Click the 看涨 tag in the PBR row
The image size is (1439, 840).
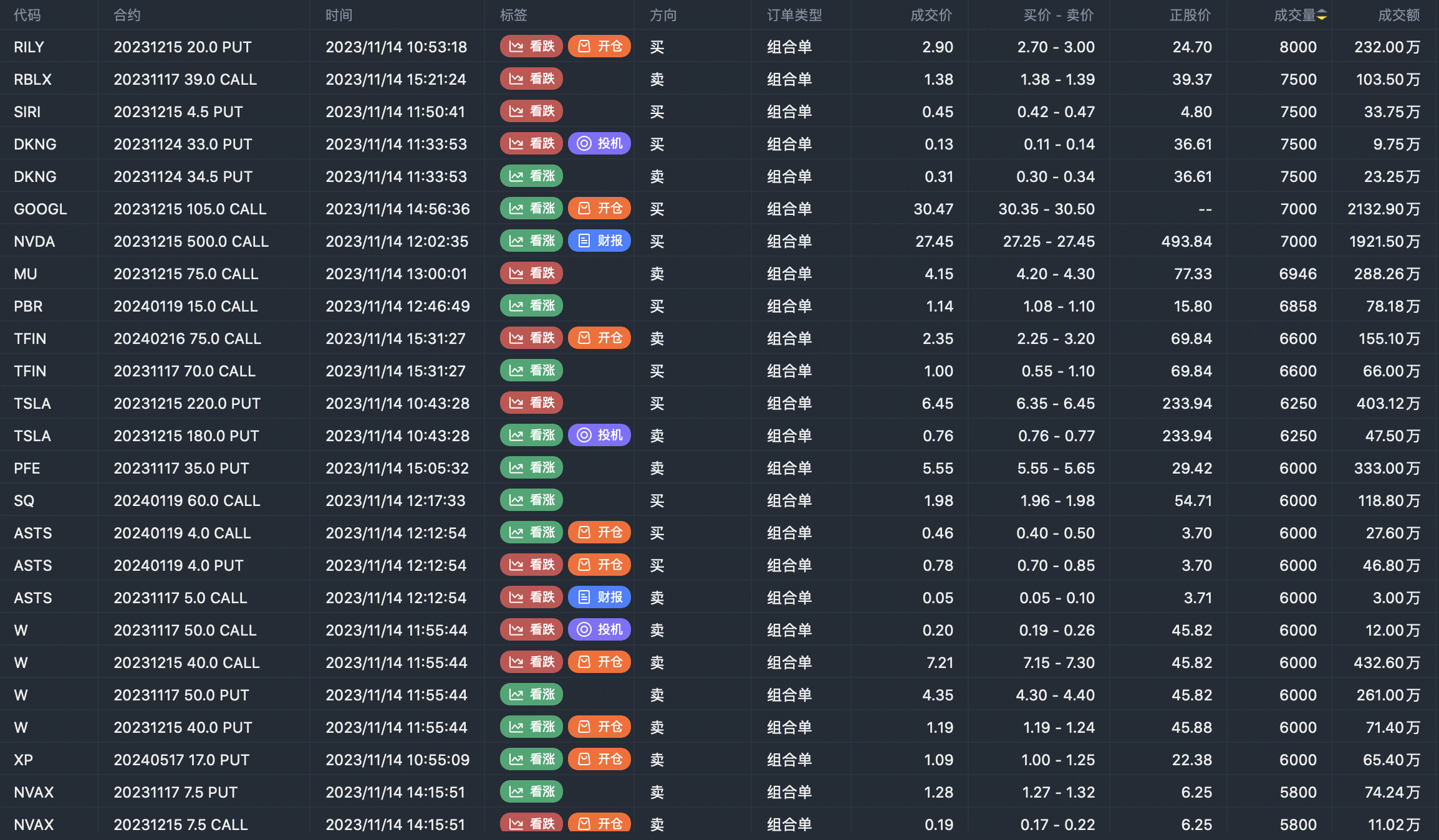(x=532, y=306)
